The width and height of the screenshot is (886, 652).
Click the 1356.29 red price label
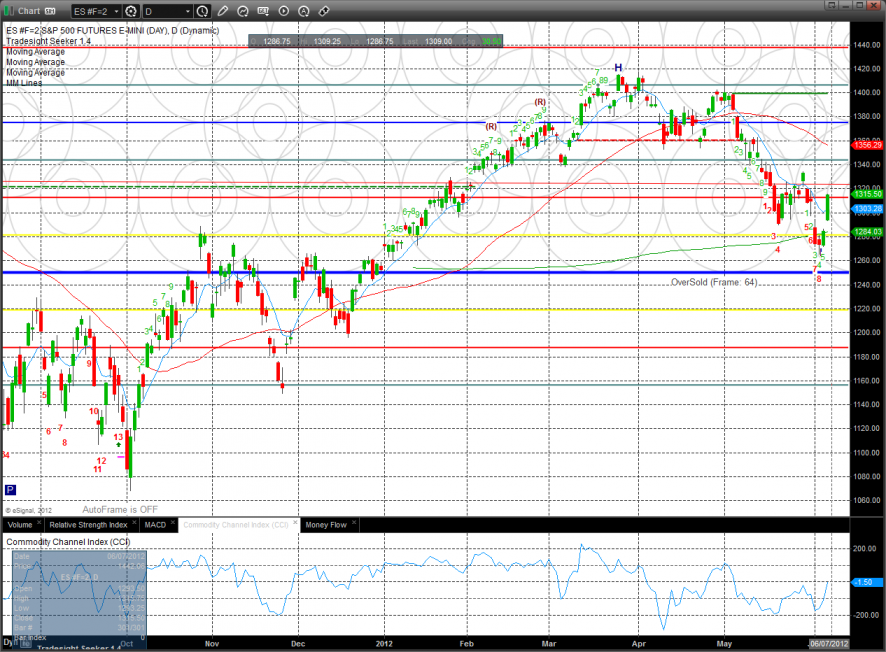pyautogui.click(x=867, y=145)
